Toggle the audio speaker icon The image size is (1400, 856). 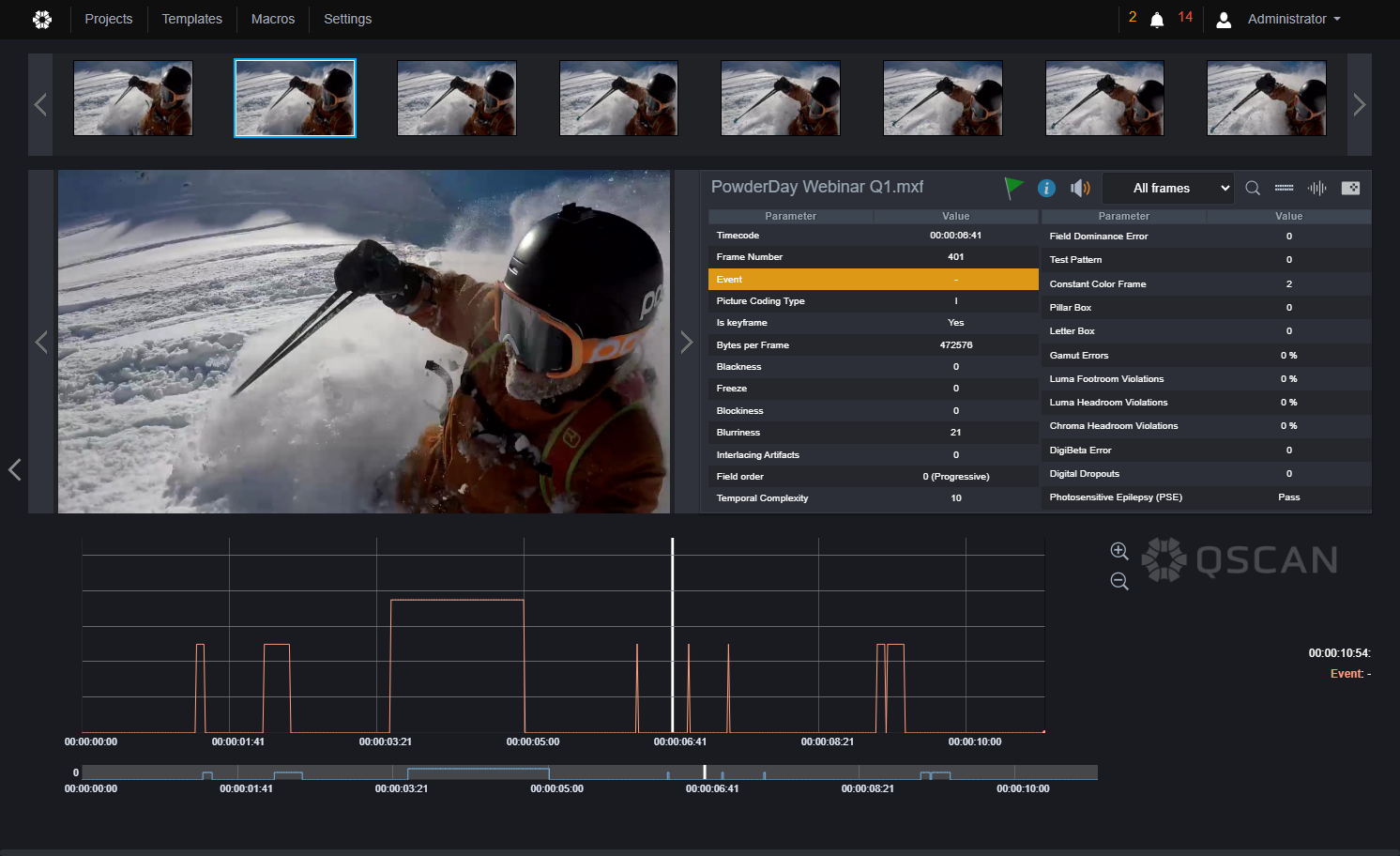pos(1080,188)
